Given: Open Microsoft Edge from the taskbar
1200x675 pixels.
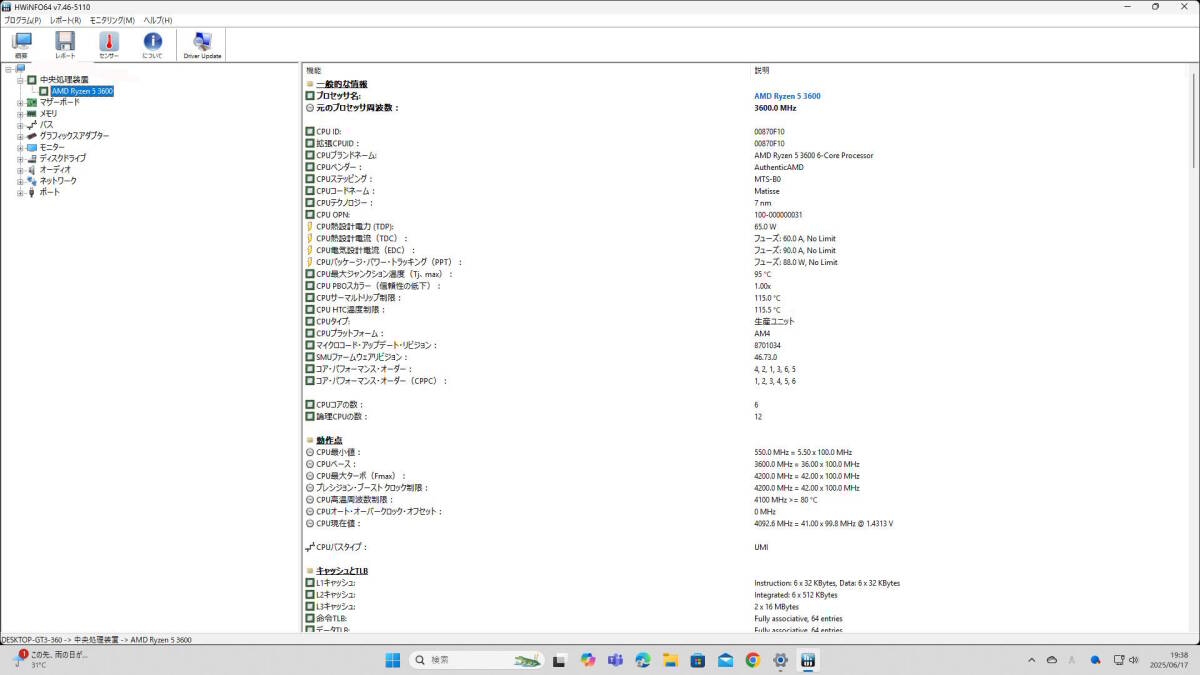Looking at the screenshot, I should coord(643,660).
